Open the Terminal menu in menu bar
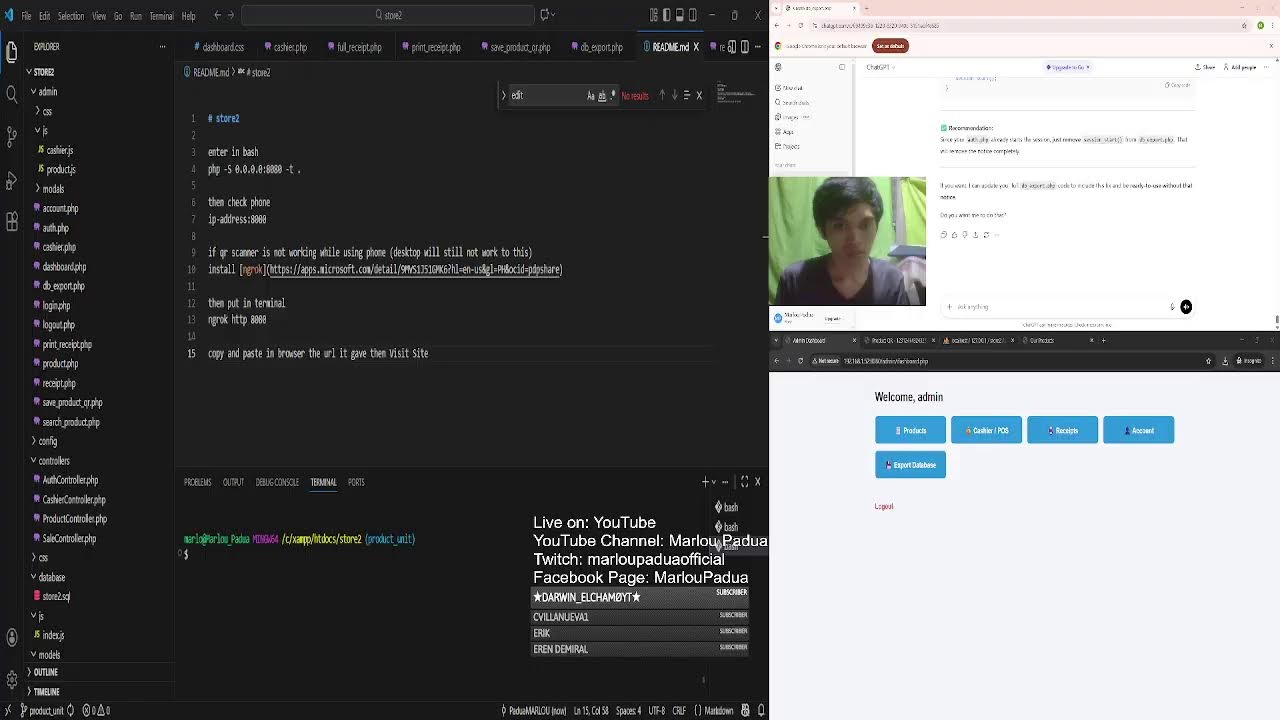This screenshot has width=1280, height=720. pyautogui.click(x=161, y=16)
